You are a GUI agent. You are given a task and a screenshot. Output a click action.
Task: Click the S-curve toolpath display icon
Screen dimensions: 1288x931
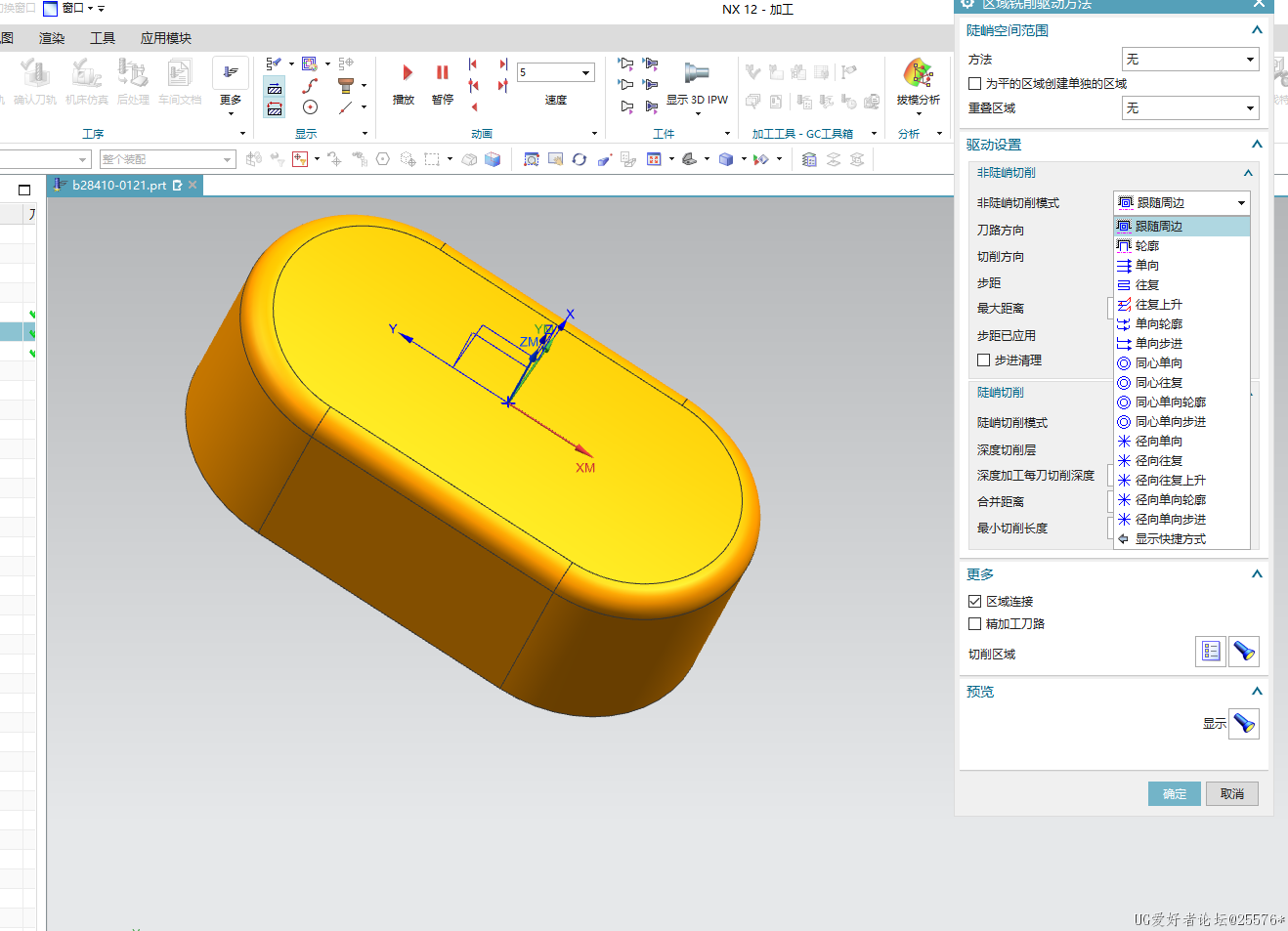(310, 86)
